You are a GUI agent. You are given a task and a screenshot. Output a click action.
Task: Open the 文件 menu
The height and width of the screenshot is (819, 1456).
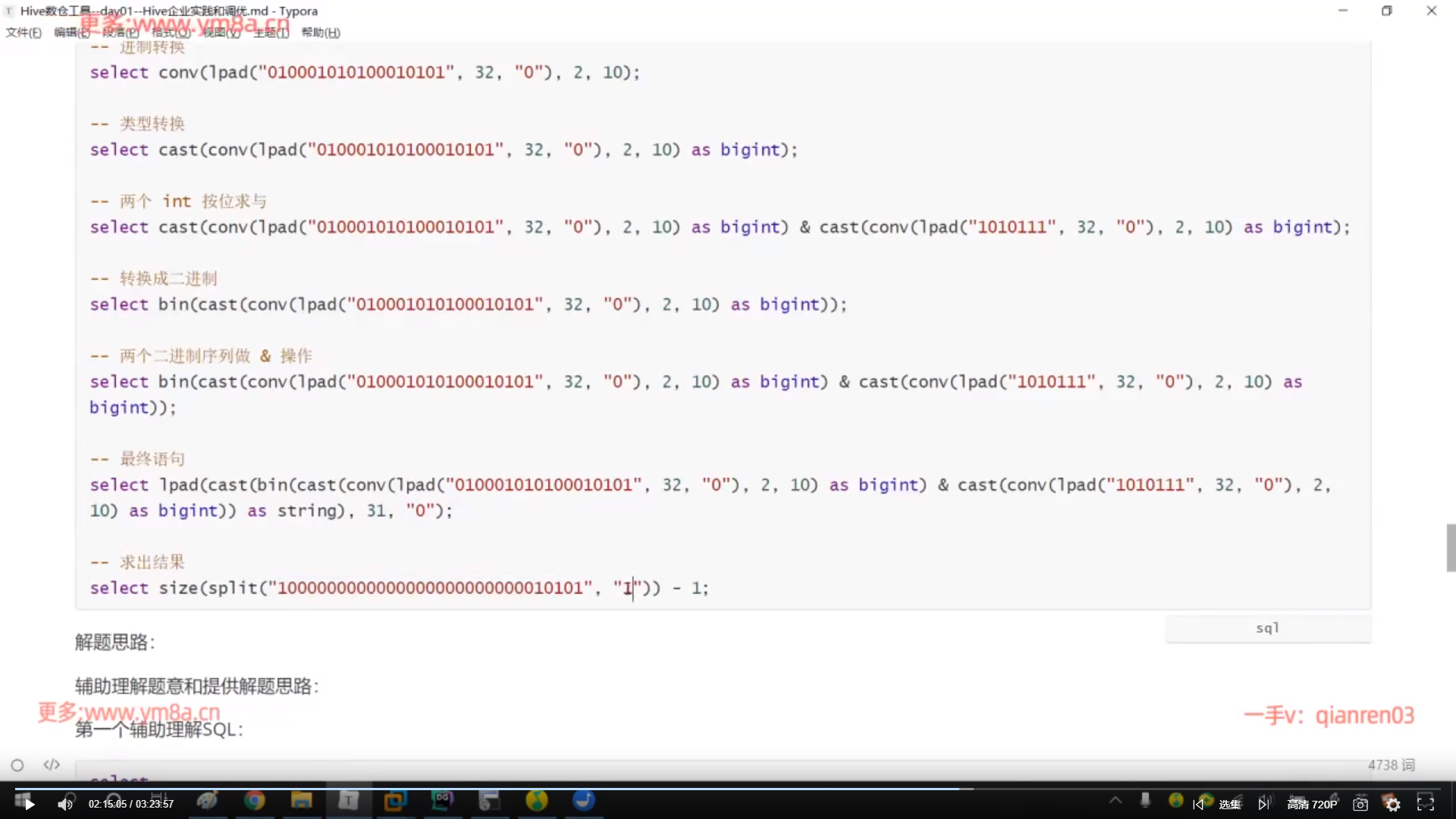[23, 33]
